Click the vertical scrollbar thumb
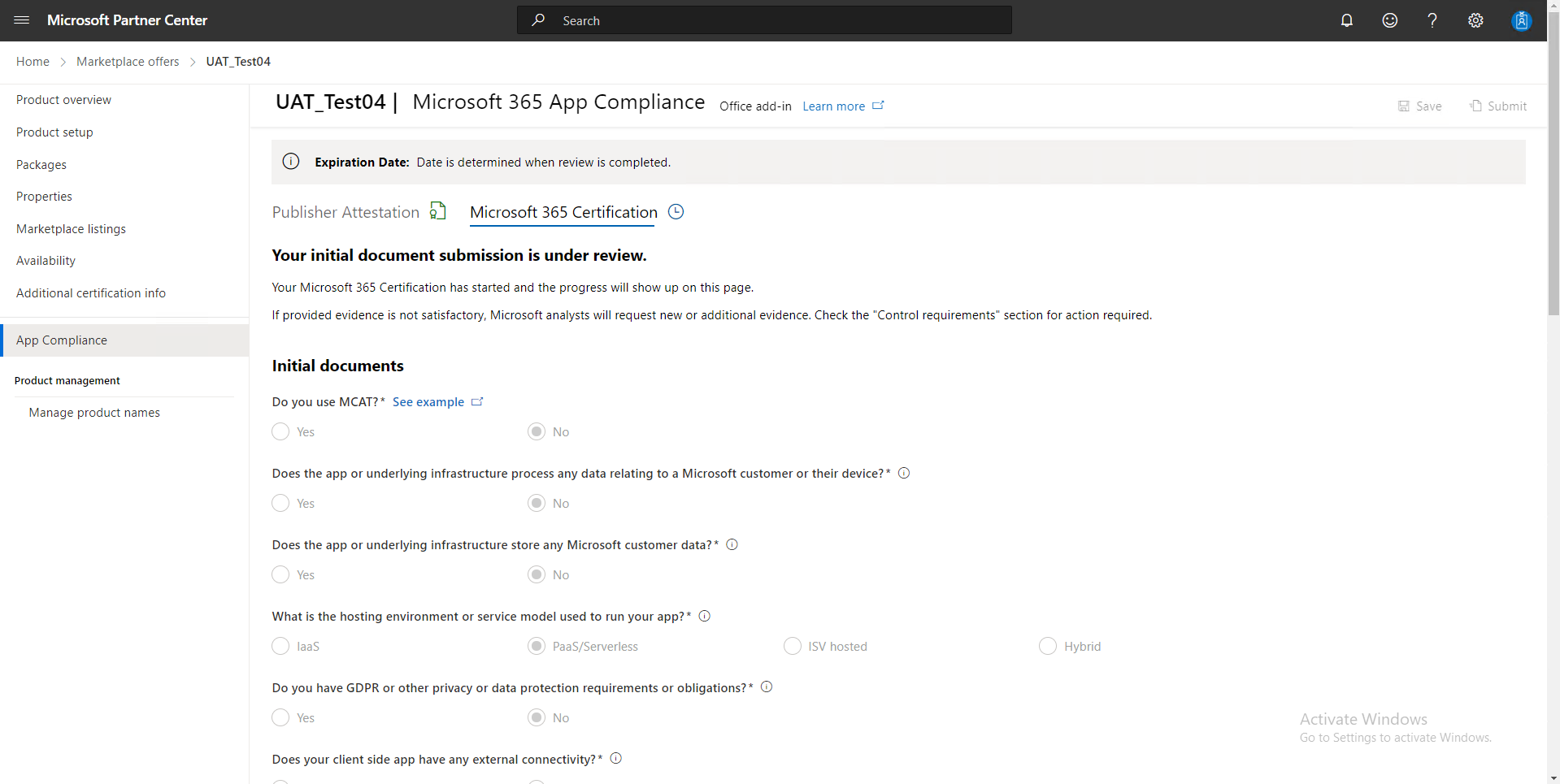The width and height of the screenshot is (1560, 784). click(1553, 162)
